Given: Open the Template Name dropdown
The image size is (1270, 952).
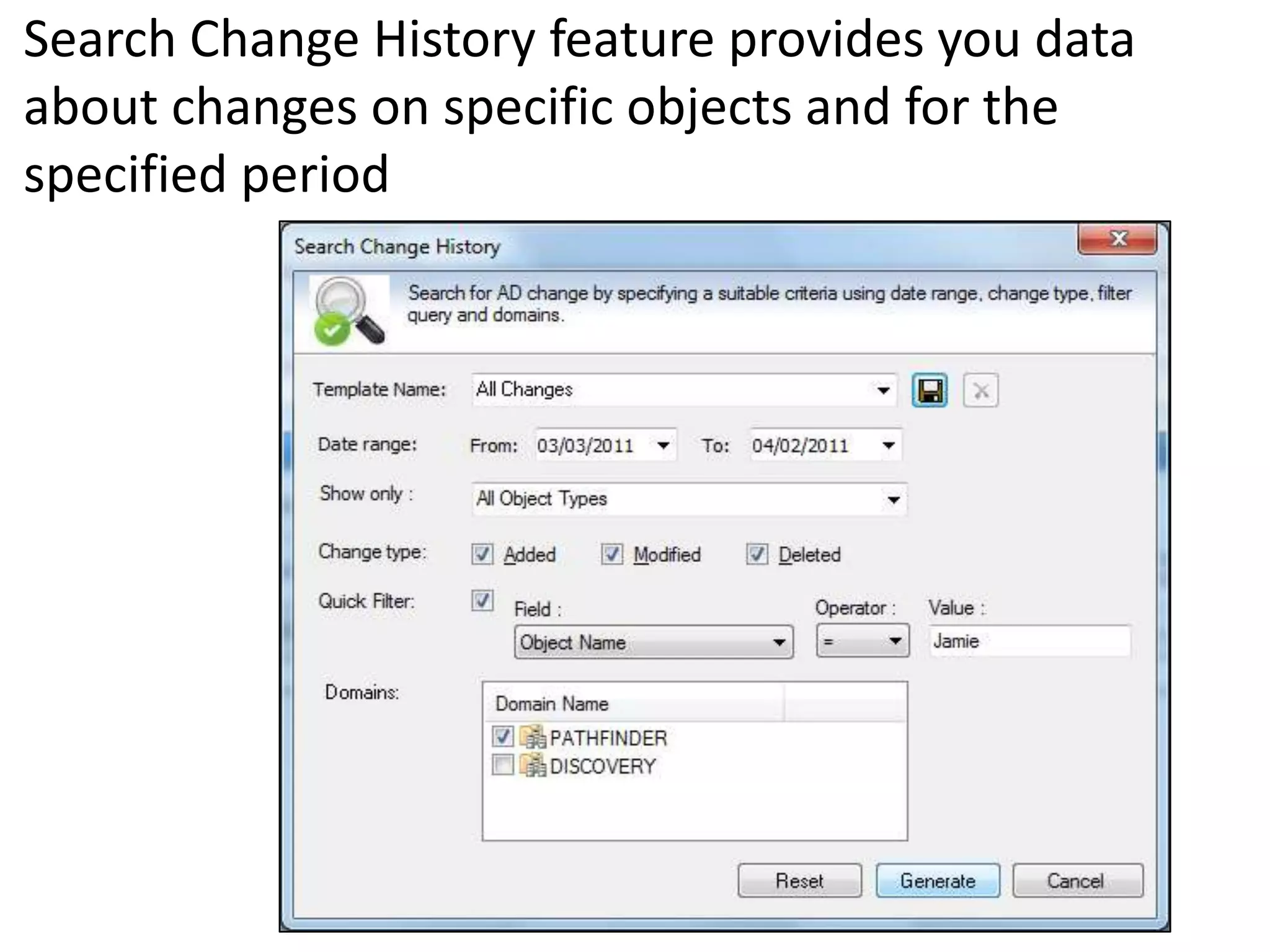Looking at the screenshot, I should (x=883, y=390).
